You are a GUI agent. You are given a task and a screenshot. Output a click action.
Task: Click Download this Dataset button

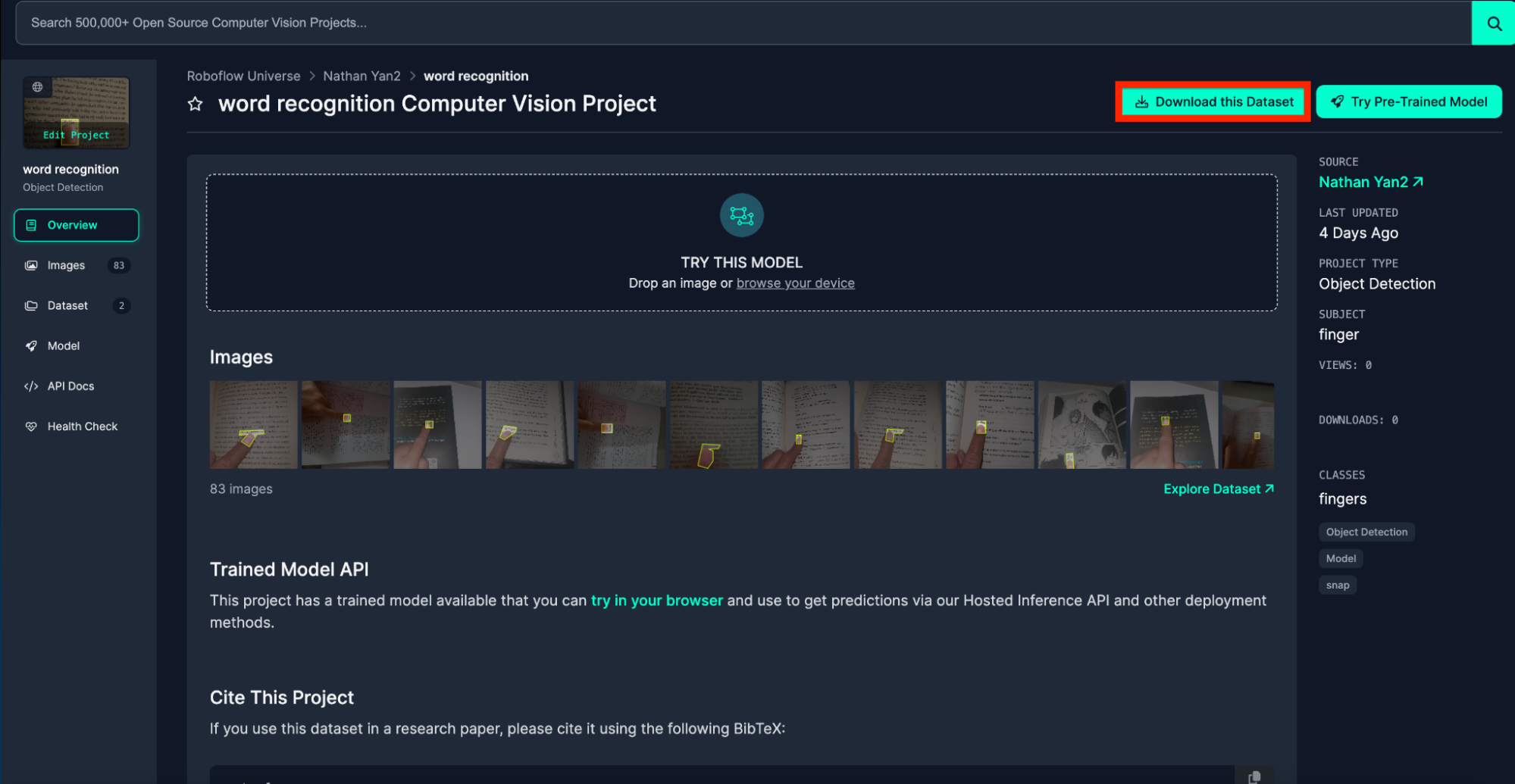point(1213,102)
